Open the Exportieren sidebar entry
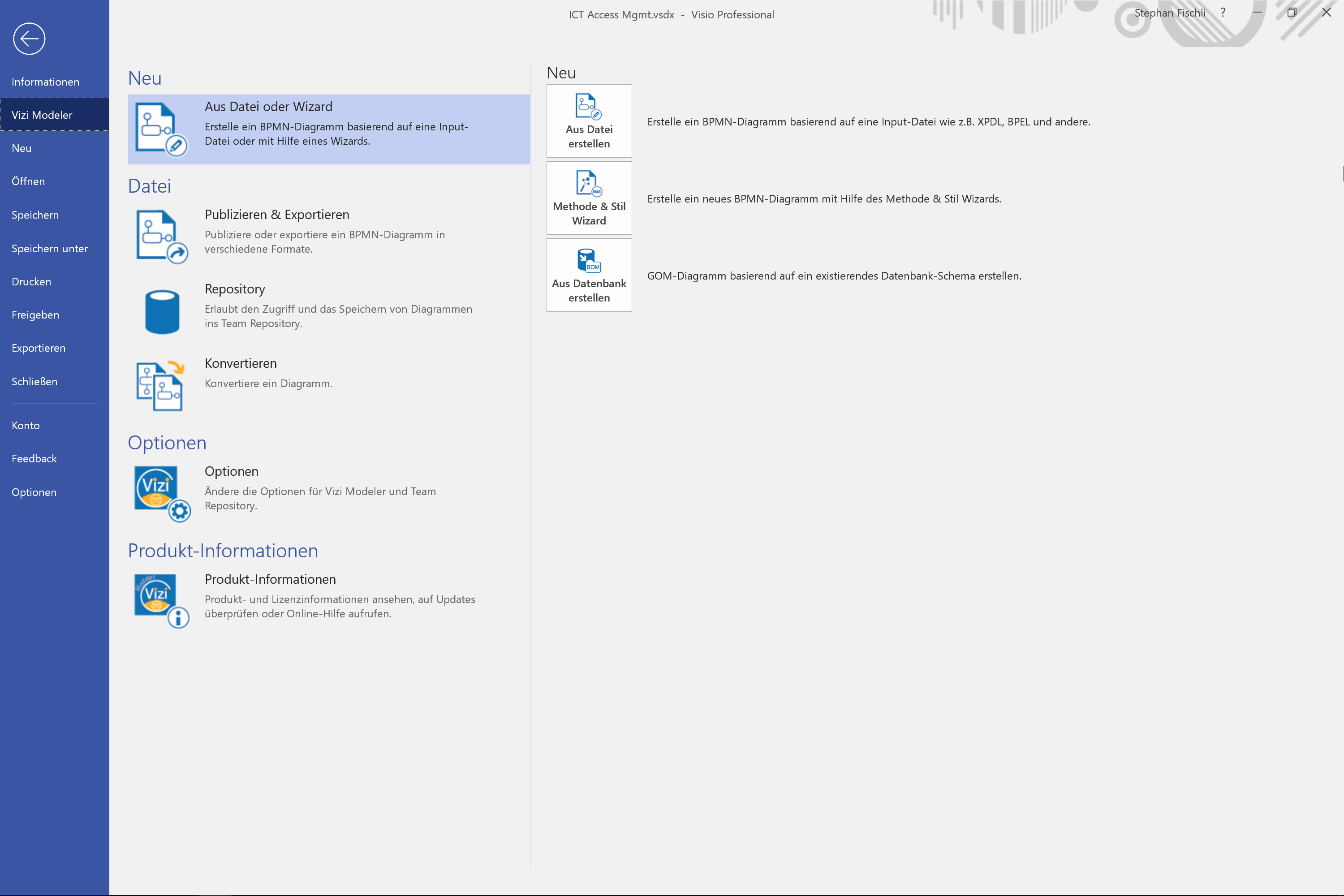 click(x=54, y=348)
